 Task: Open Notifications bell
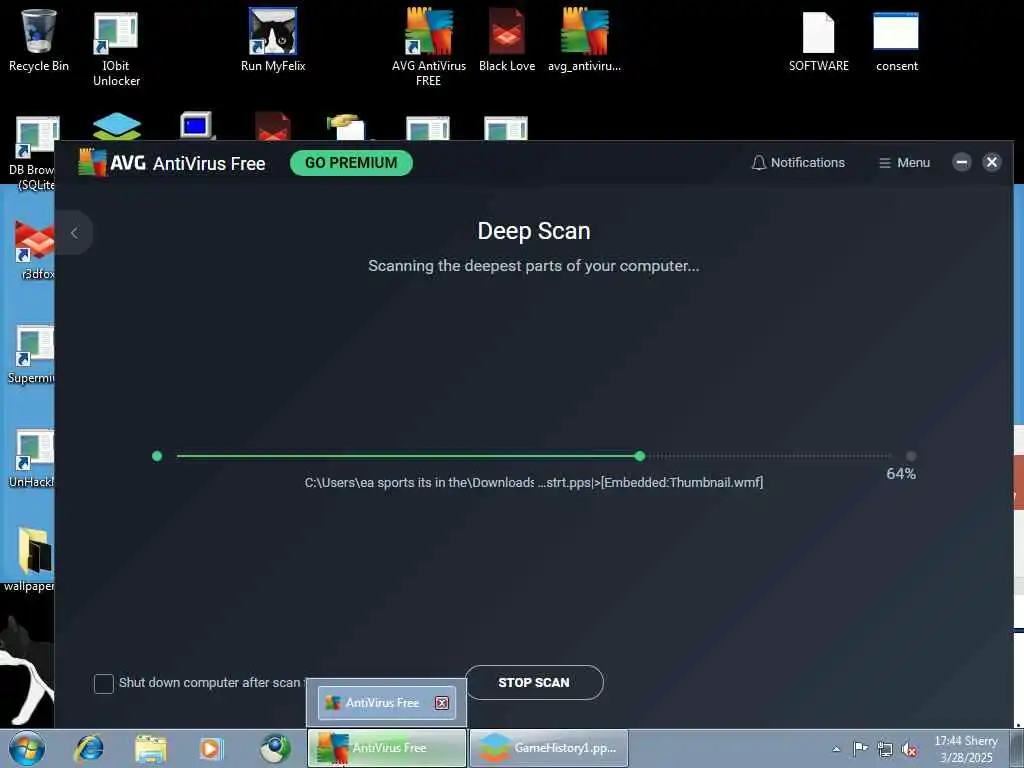798,163
